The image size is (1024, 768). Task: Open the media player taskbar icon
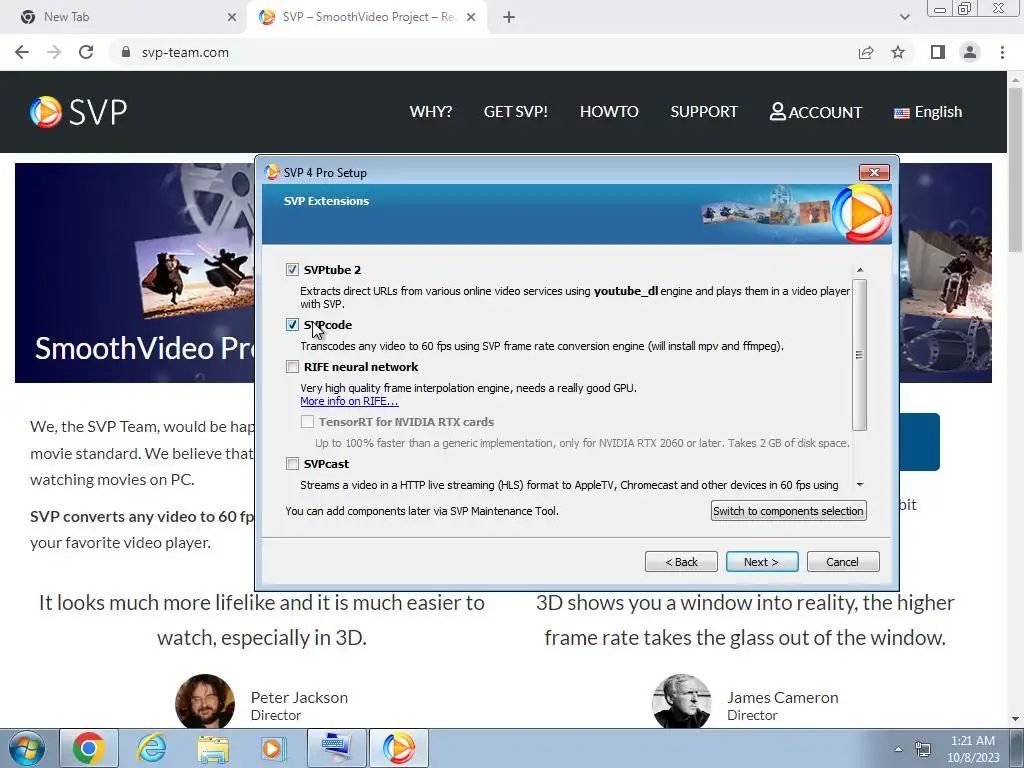coord(274,749)
